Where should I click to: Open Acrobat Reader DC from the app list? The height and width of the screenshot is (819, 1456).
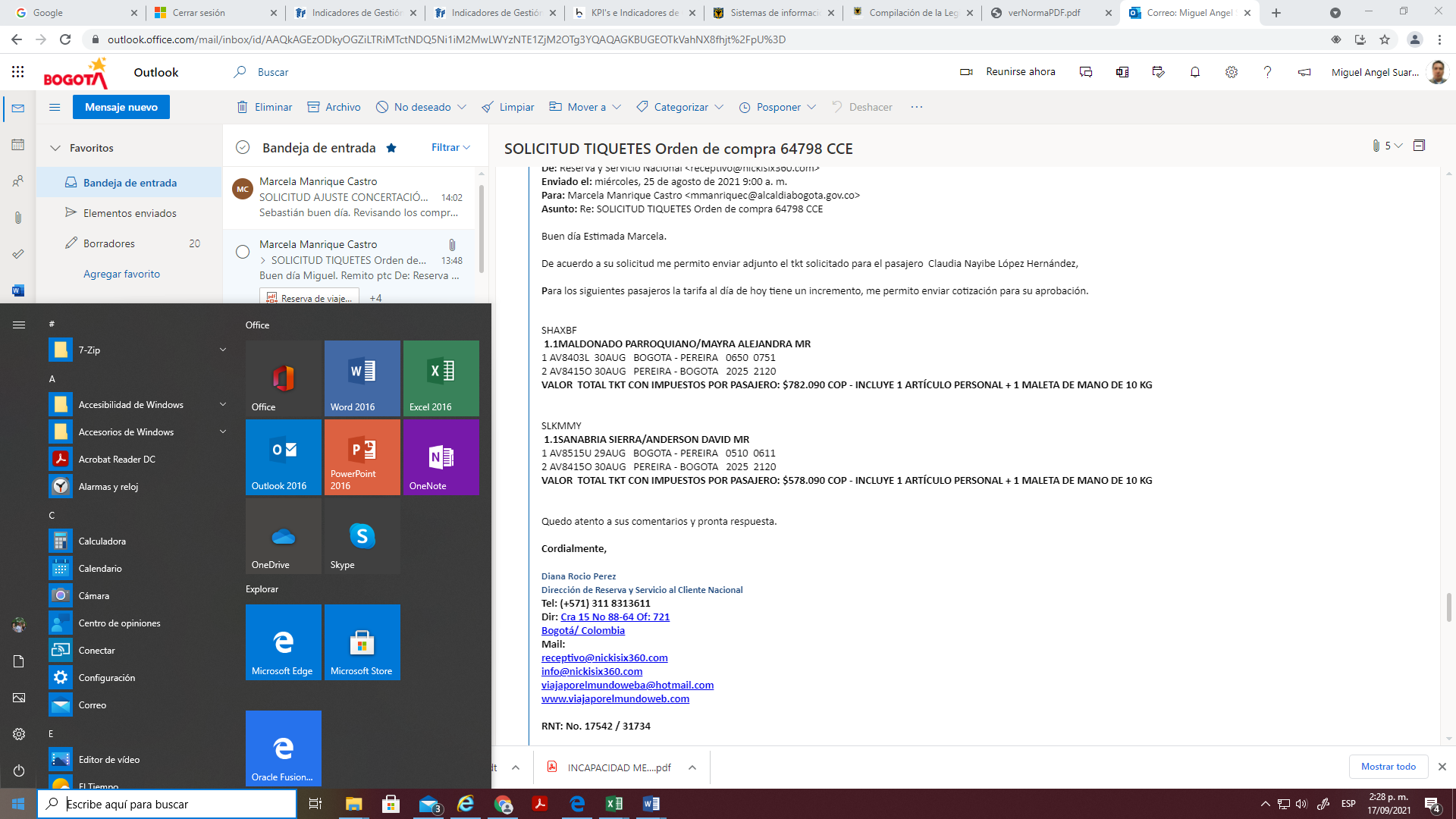[x=117, y=459]
